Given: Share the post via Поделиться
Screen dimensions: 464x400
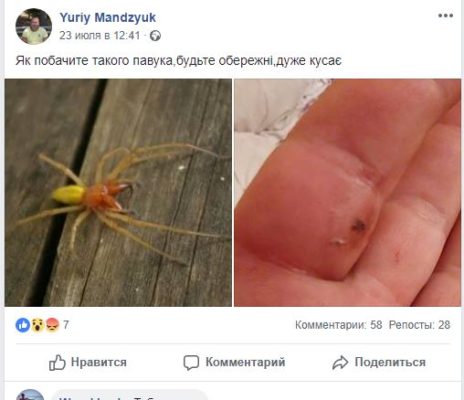Looking at the screenshot, I should pos(390,362).
